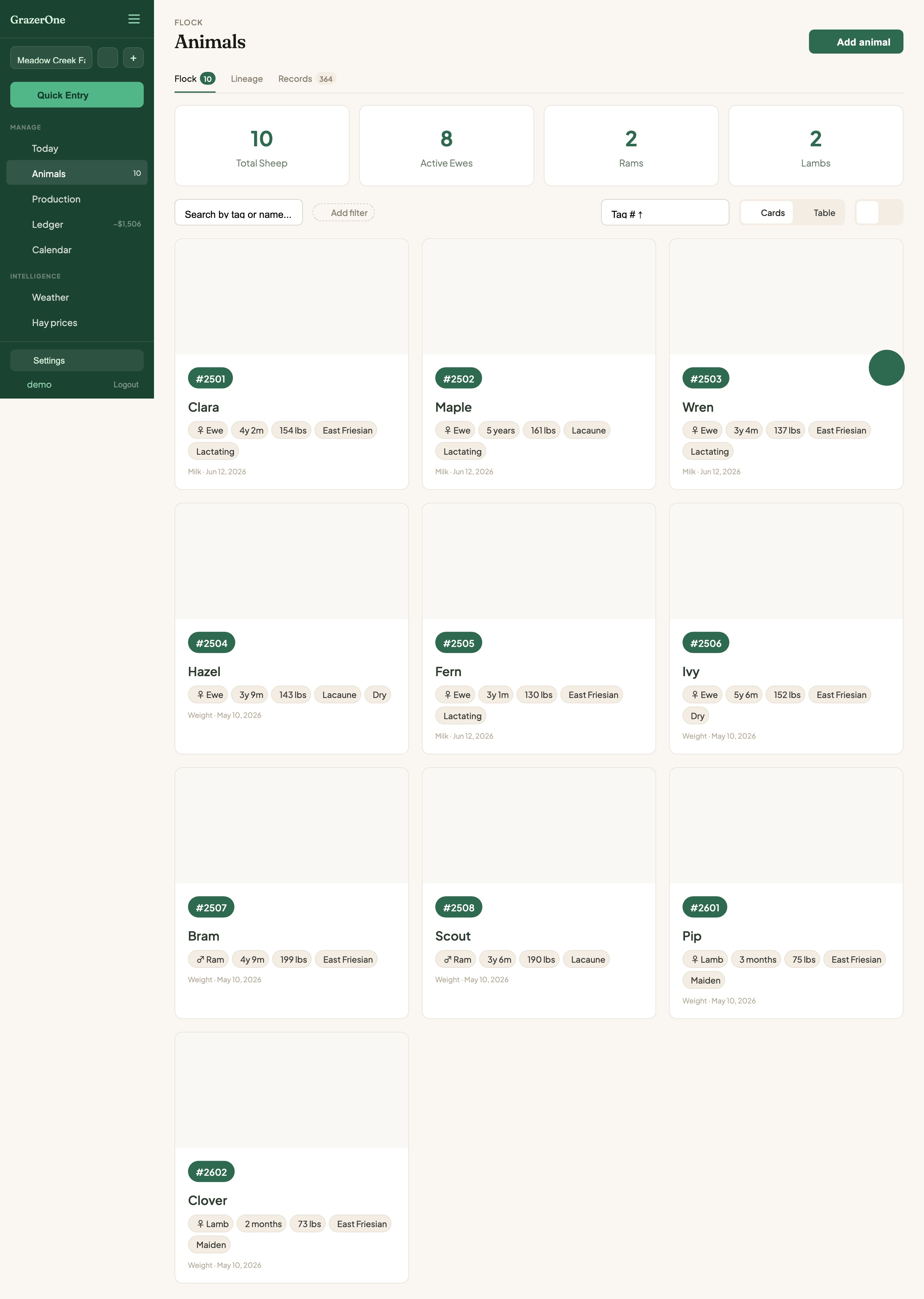Image resolution: width=924 pixels, height=1299 pixels.
Task: Toggle the switch right of the Table option
Action: coord(878,213)
